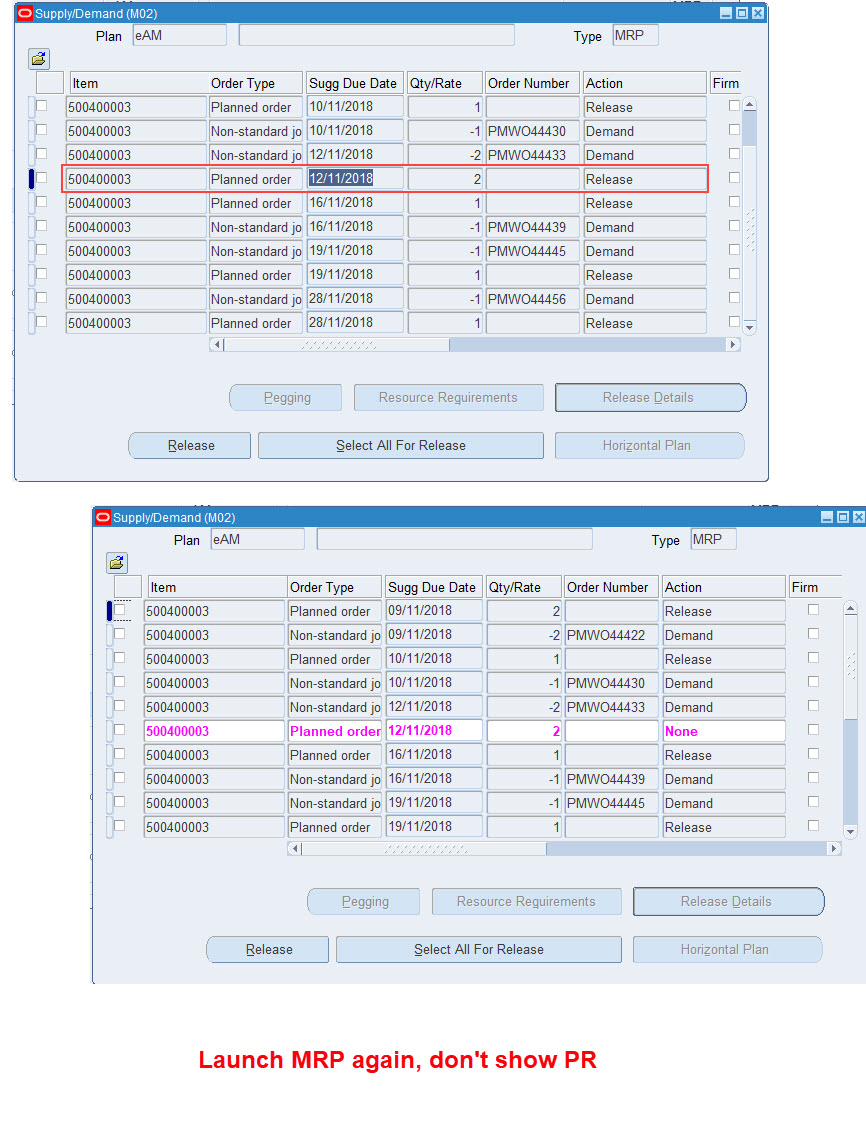Check the Firm checkbox for order PMWO44430
Screen dimensions: 866x1136
tap(736, 131)
